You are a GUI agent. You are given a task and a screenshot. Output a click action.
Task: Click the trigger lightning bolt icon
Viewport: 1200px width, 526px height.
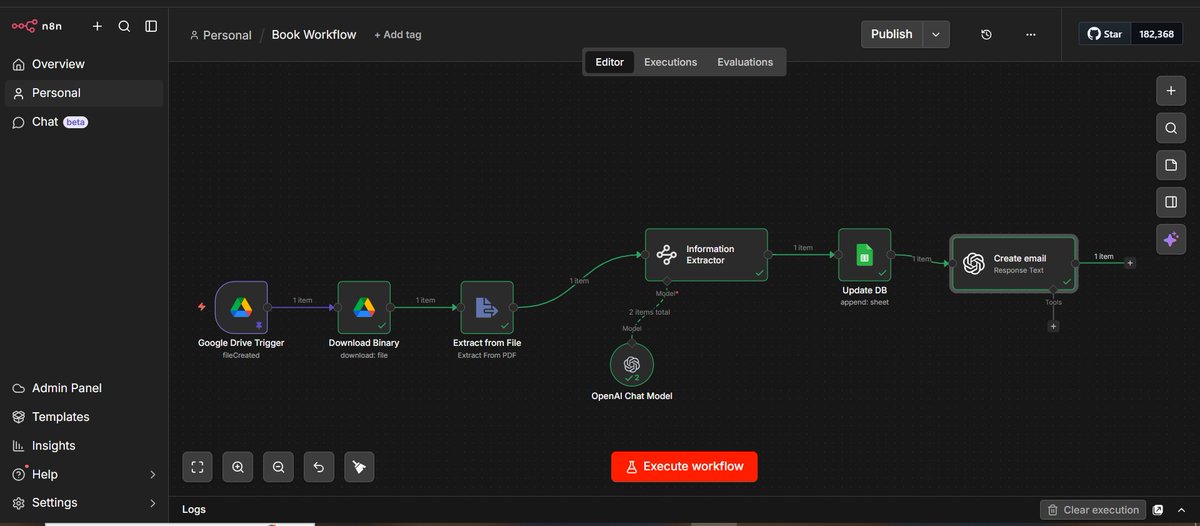pyautogui.click(x=202, y=307)
